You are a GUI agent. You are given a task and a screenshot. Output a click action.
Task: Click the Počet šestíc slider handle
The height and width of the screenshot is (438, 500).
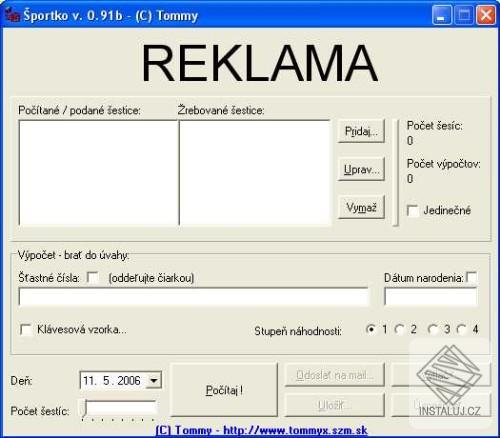click(85, 408)
